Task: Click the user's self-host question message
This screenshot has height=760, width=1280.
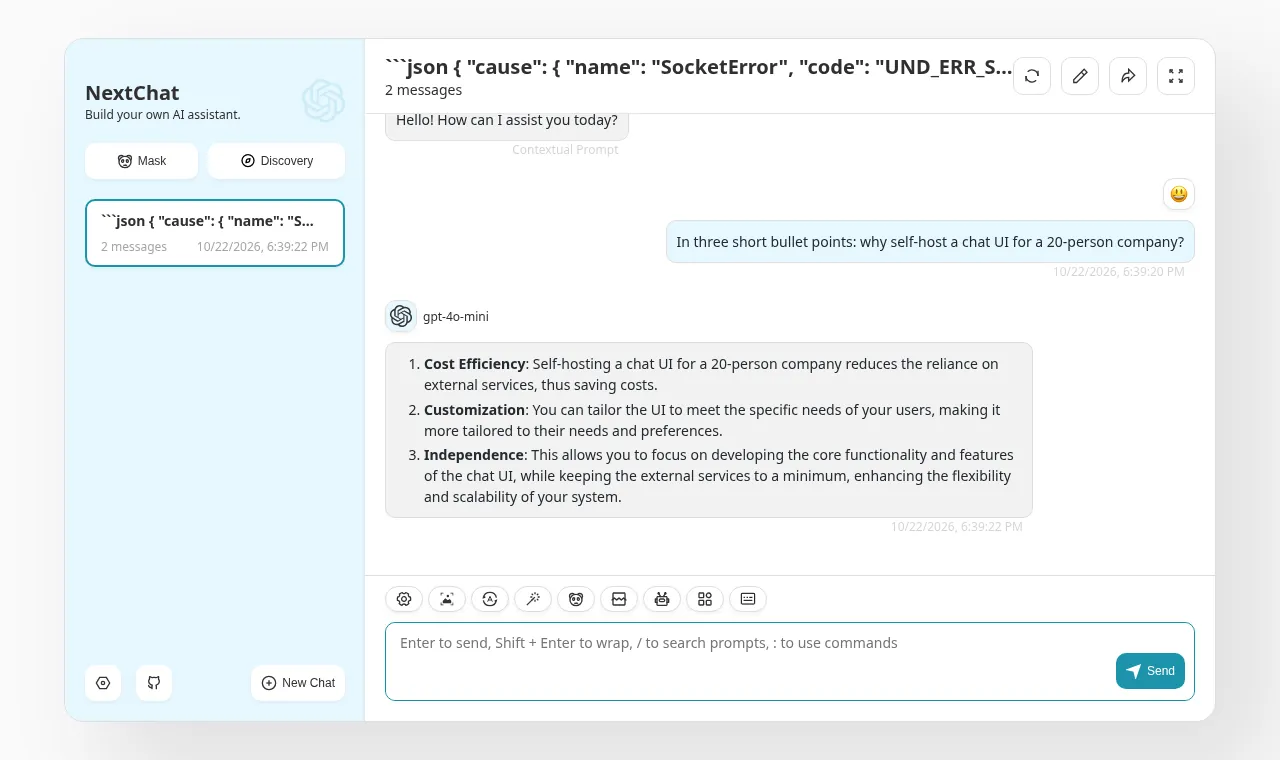Action: (930, 242)
